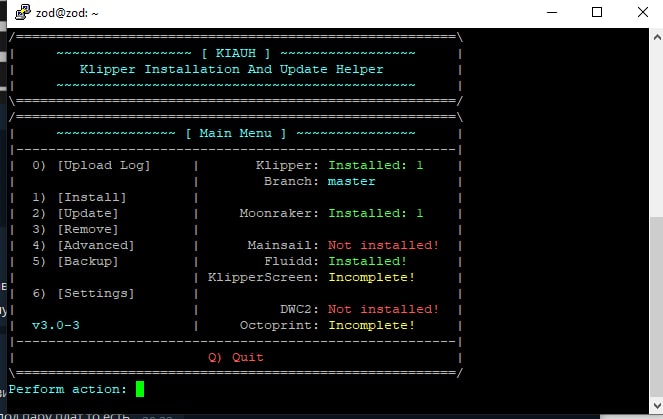
Task: Click the "0) [Upload Log]" menu entry
Action: (91, 165)
